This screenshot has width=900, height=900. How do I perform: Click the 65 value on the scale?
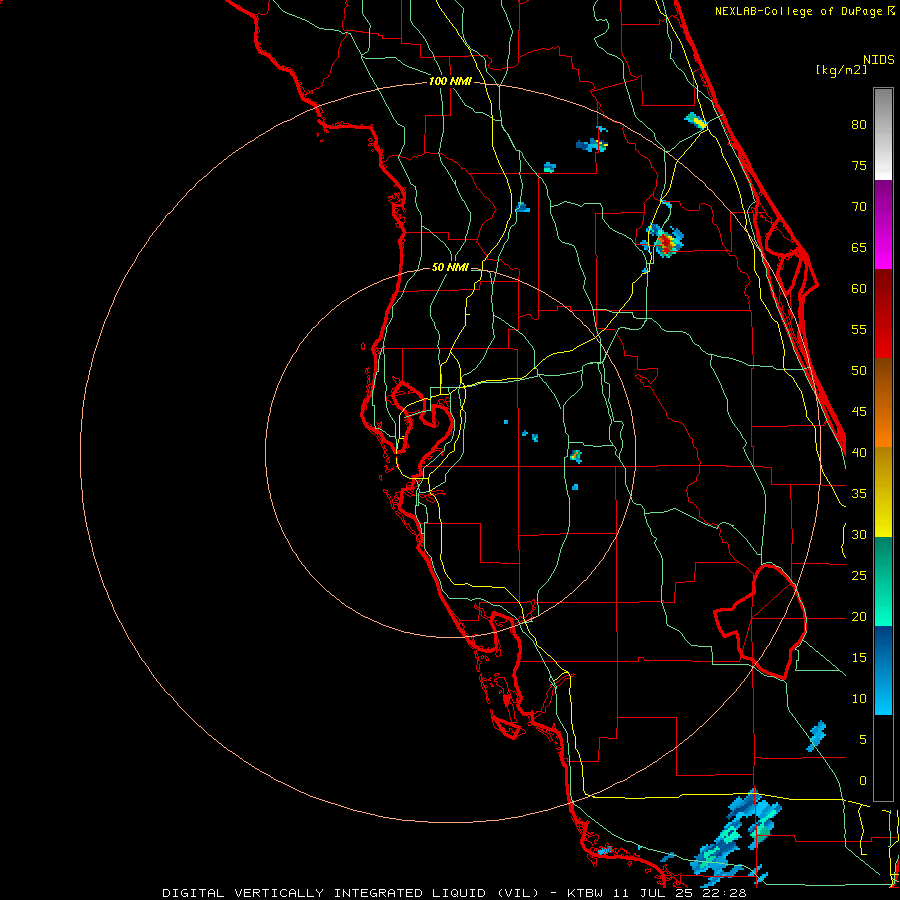click(x=859, y=248)
